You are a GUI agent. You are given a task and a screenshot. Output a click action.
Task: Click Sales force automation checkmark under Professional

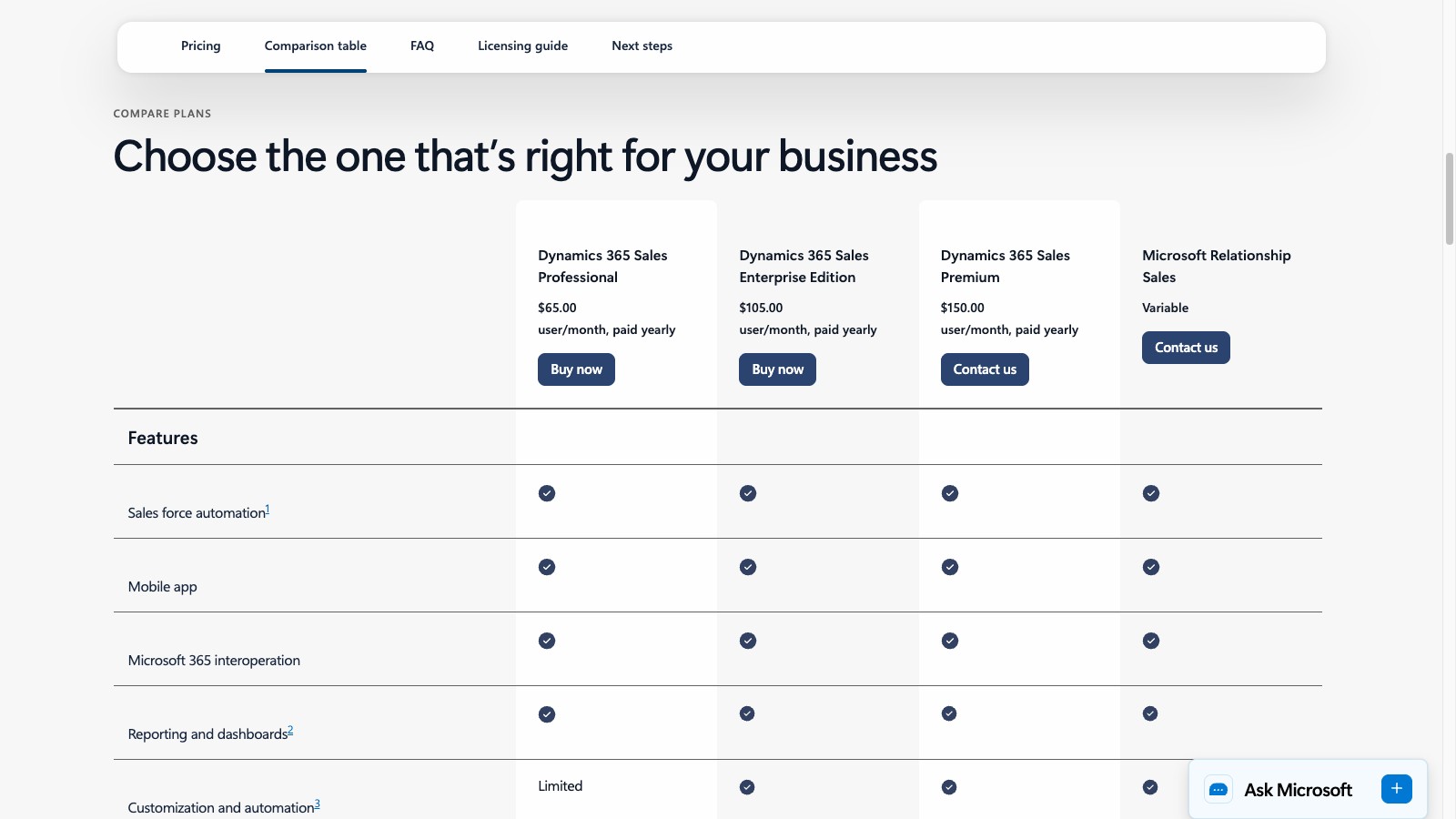pos(547,493)
